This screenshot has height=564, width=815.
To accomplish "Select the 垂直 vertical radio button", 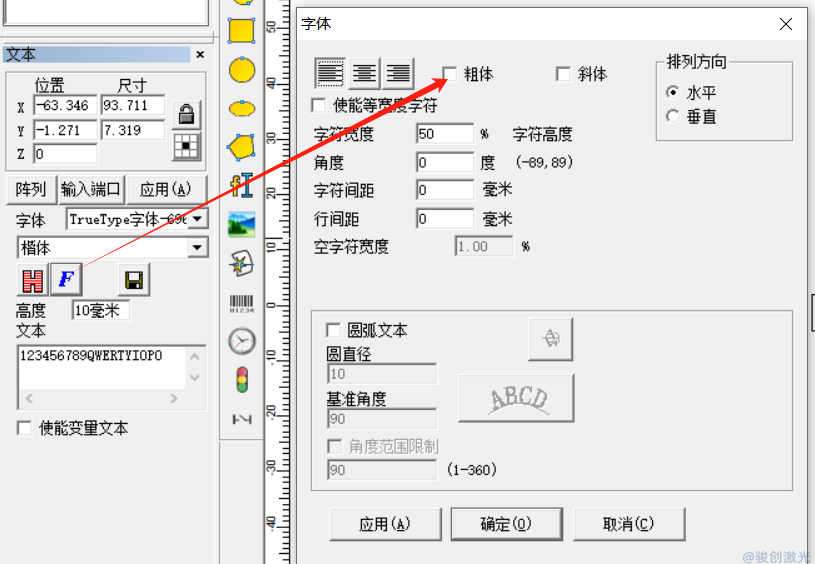I will 673,116.
